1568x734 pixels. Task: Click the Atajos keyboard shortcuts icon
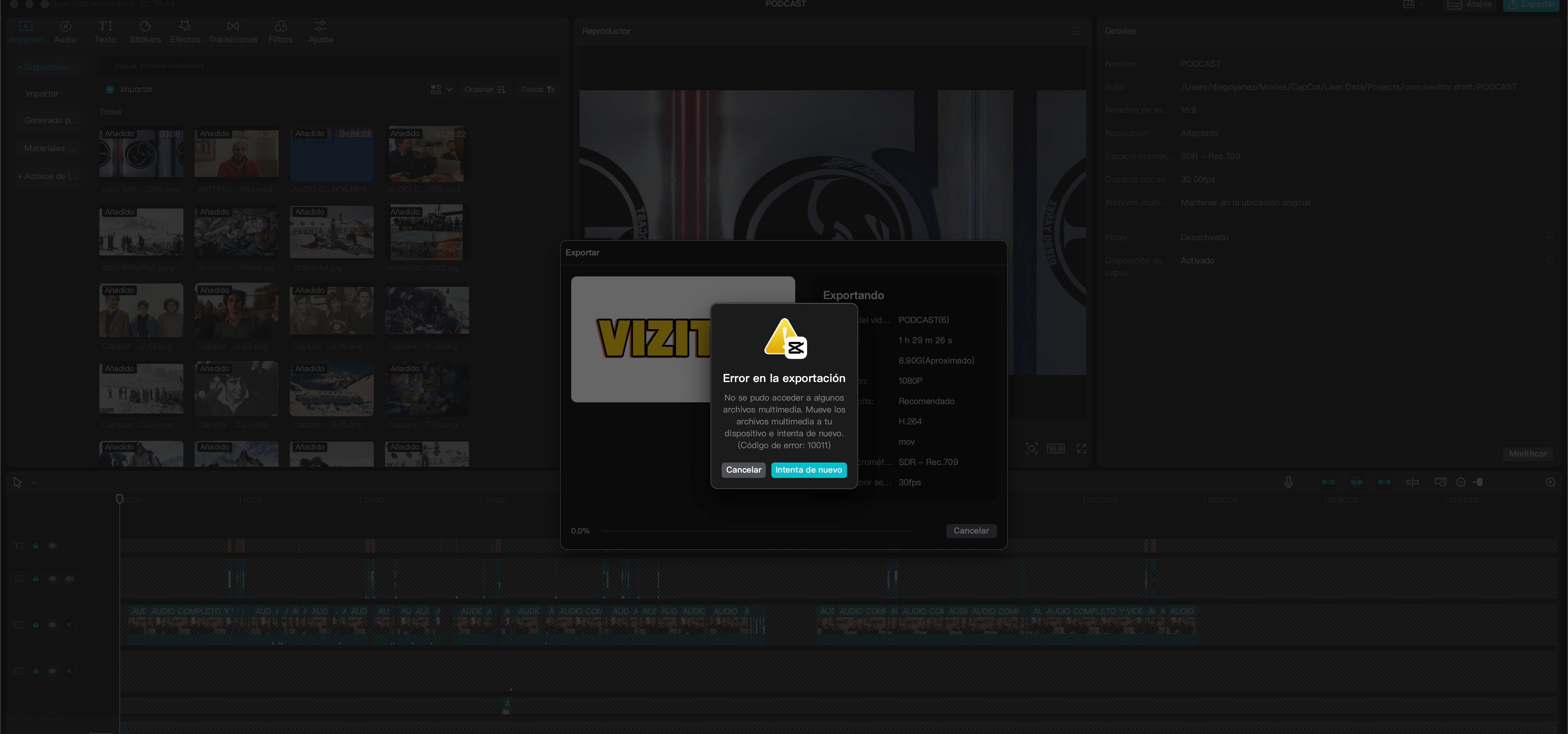pyautogui.click(x=1454, y=5)
